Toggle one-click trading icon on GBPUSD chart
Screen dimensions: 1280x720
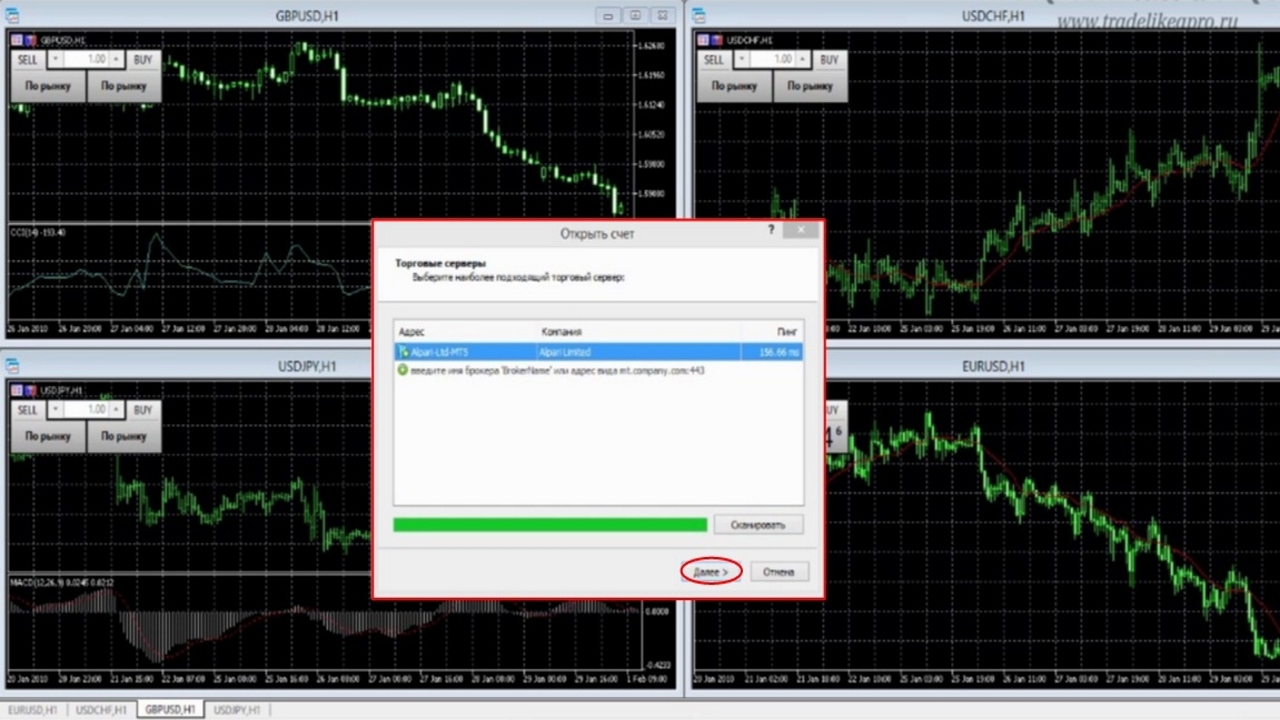point(18,40)
